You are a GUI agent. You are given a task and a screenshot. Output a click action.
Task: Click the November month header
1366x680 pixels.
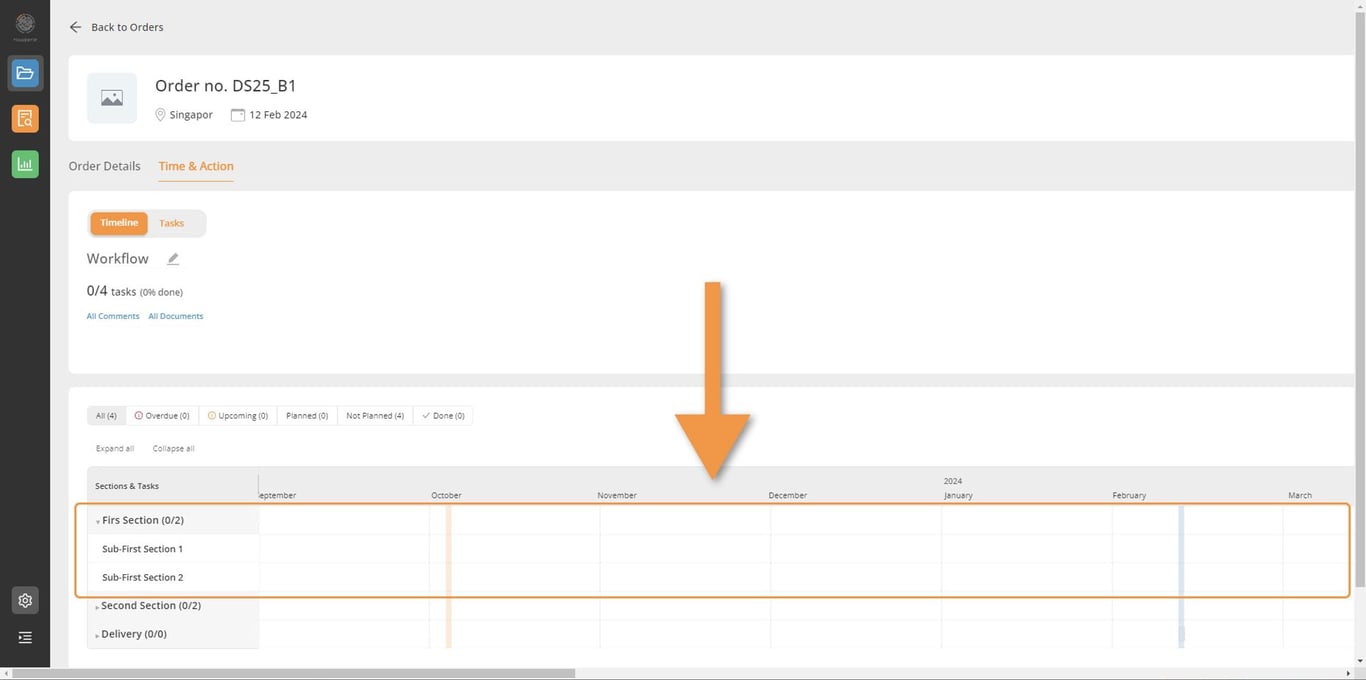[x=617, y=495]
